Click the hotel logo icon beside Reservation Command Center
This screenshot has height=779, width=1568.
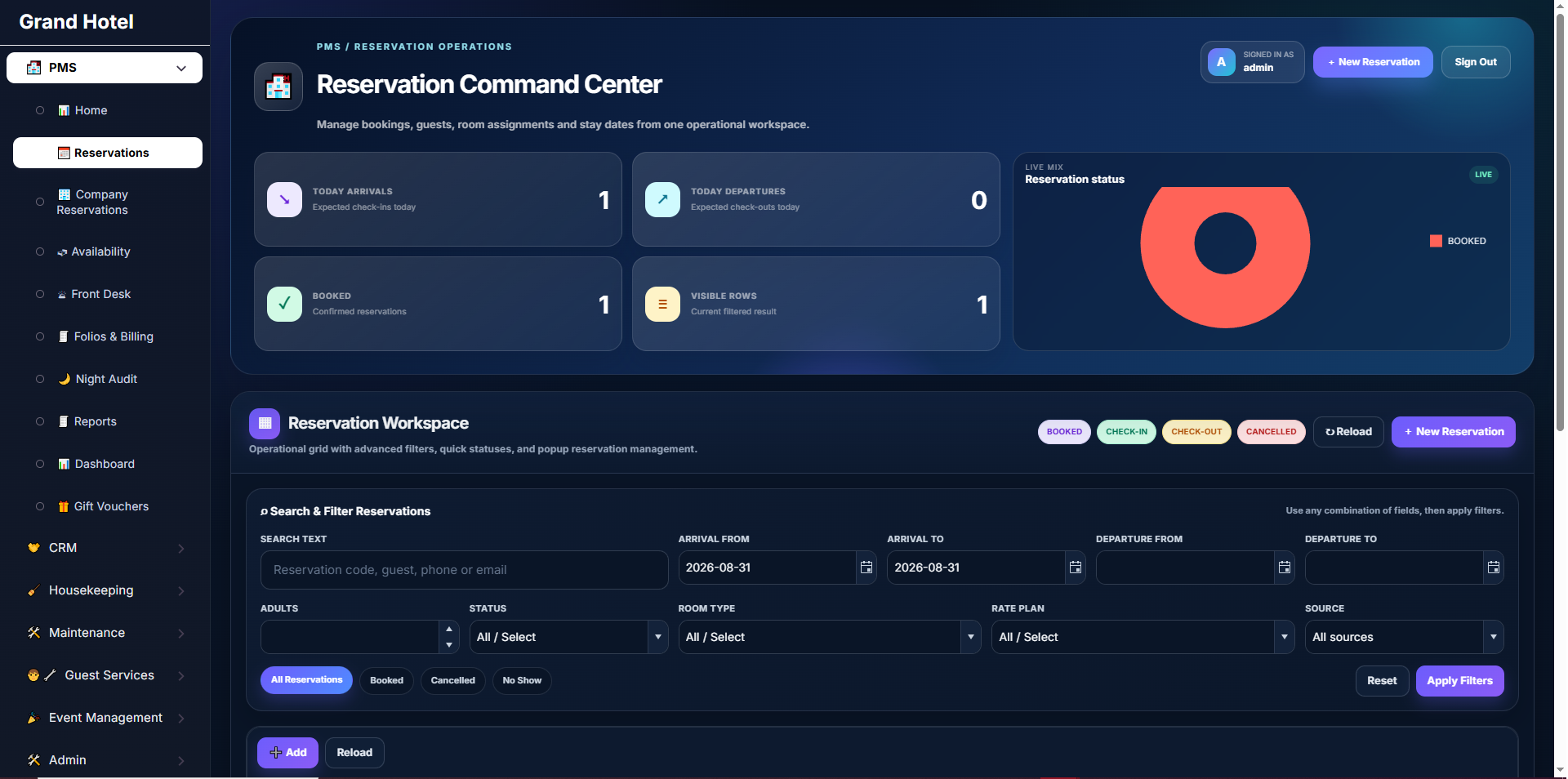pos(278,86)
